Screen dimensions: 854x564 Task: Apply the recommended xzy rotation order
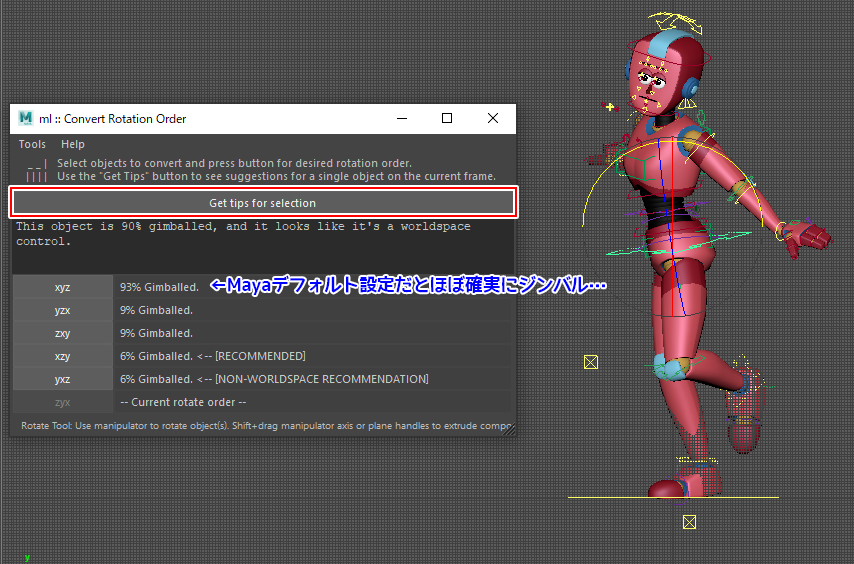point(62,356)
